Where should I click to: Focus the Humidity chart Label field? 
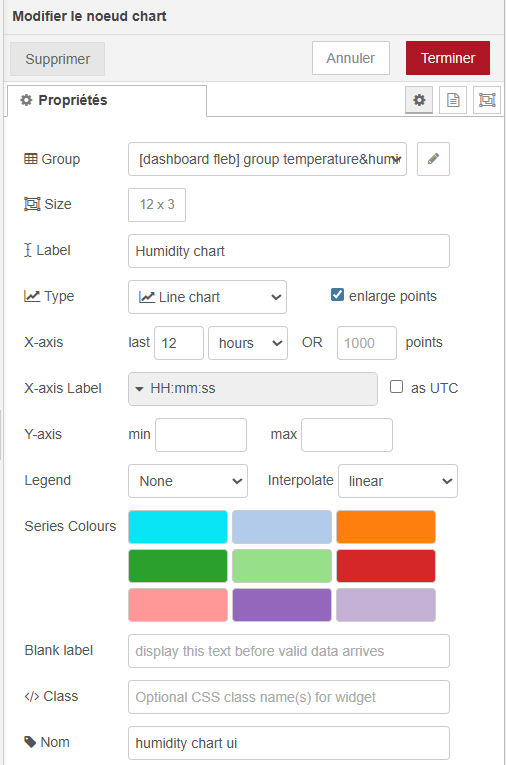(x=289, y=251)
